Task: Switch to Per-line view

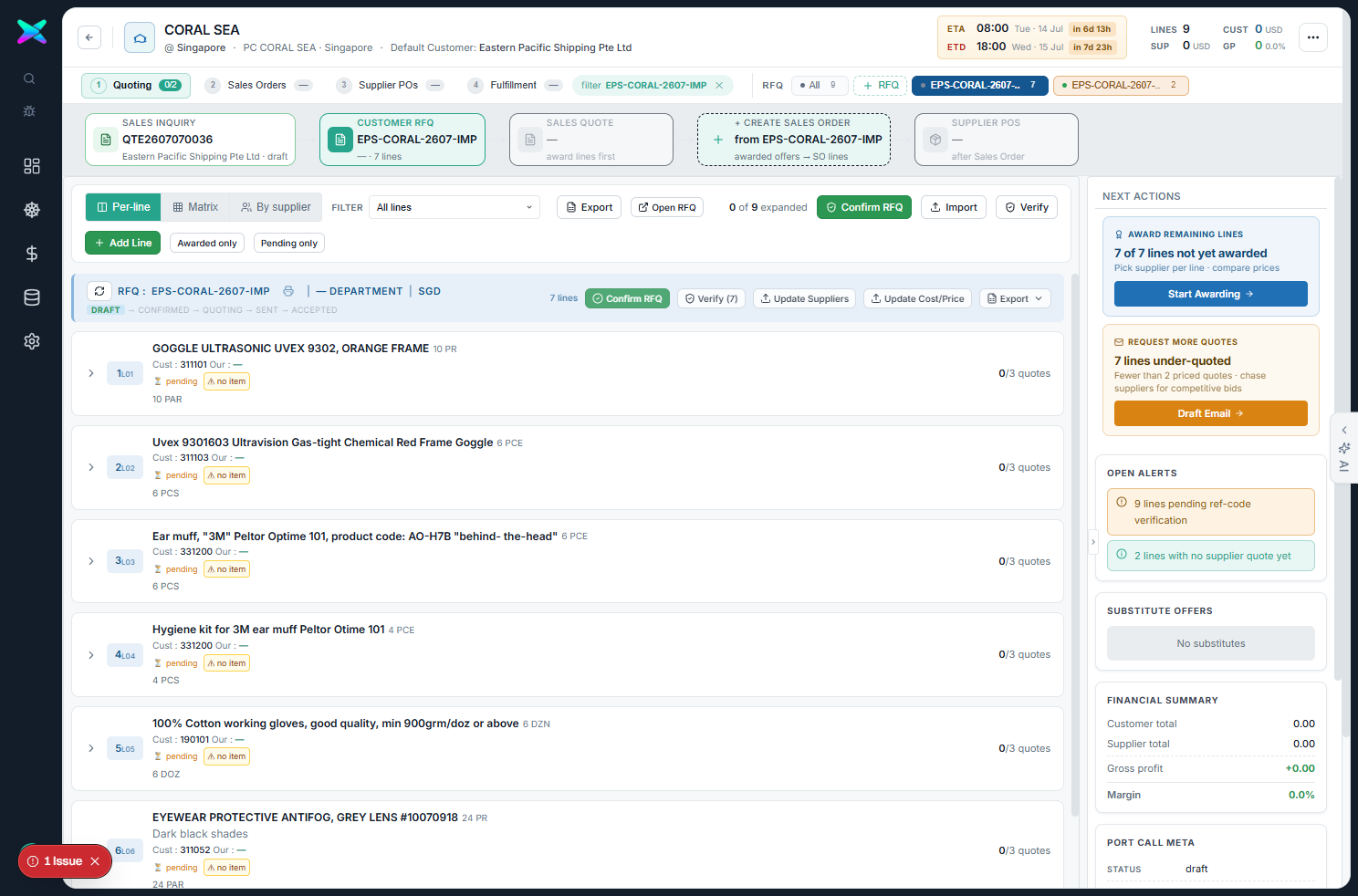Action: tap(123, 207)
